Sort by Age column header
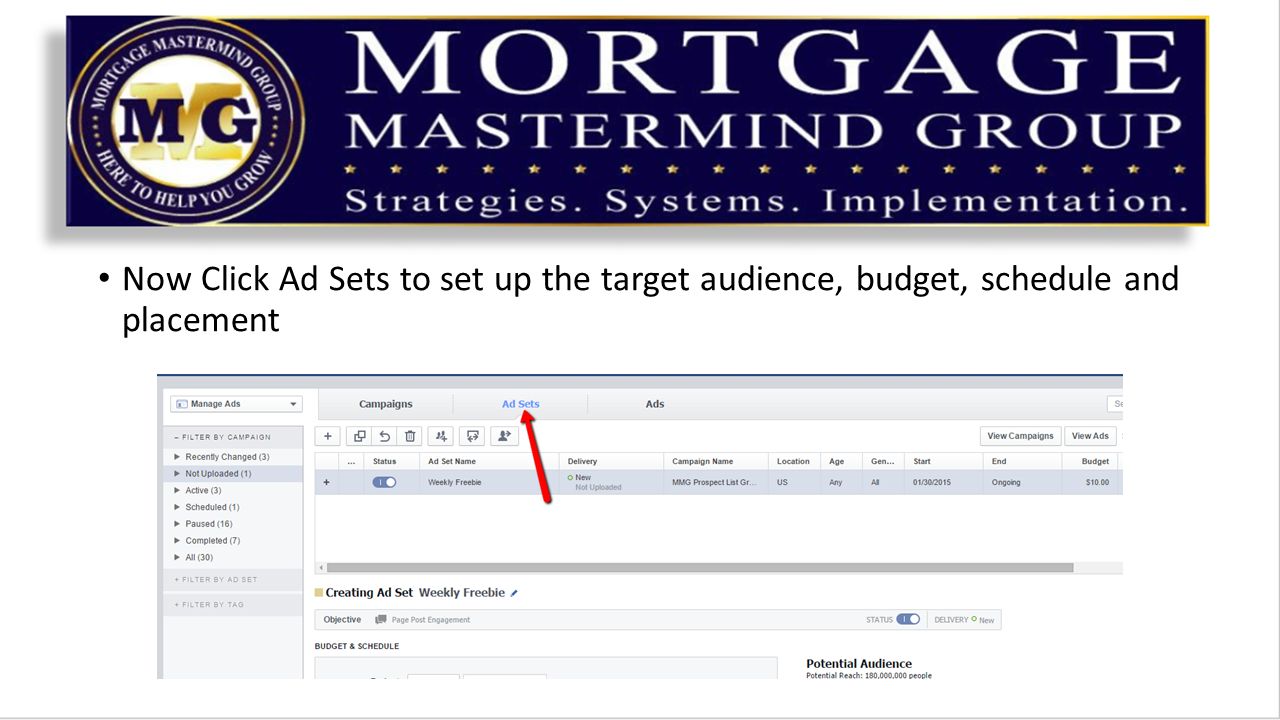Viewport: 1280px width, 720px height. (841, 462)
